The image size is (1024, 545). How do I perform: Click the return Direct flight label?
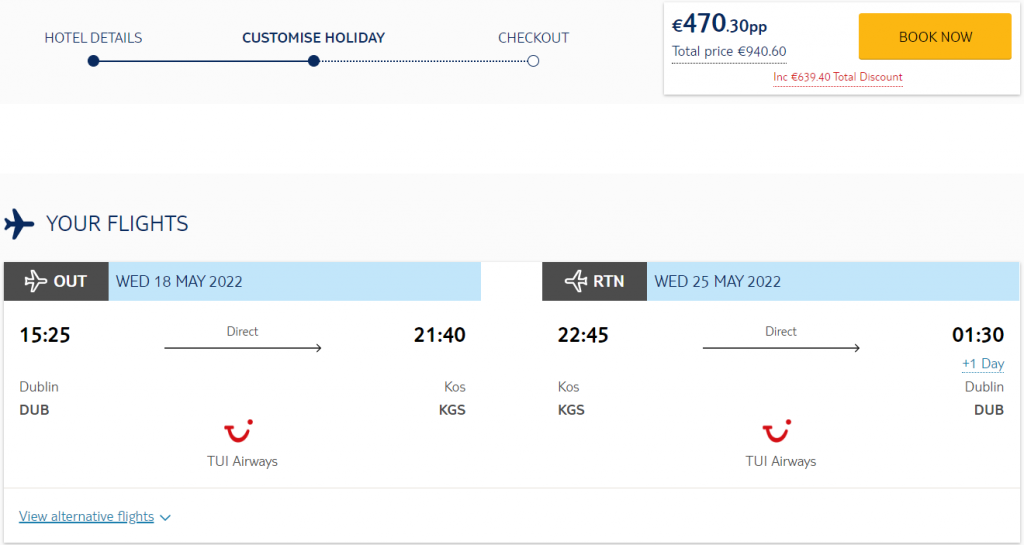click(x=781, y=332)
